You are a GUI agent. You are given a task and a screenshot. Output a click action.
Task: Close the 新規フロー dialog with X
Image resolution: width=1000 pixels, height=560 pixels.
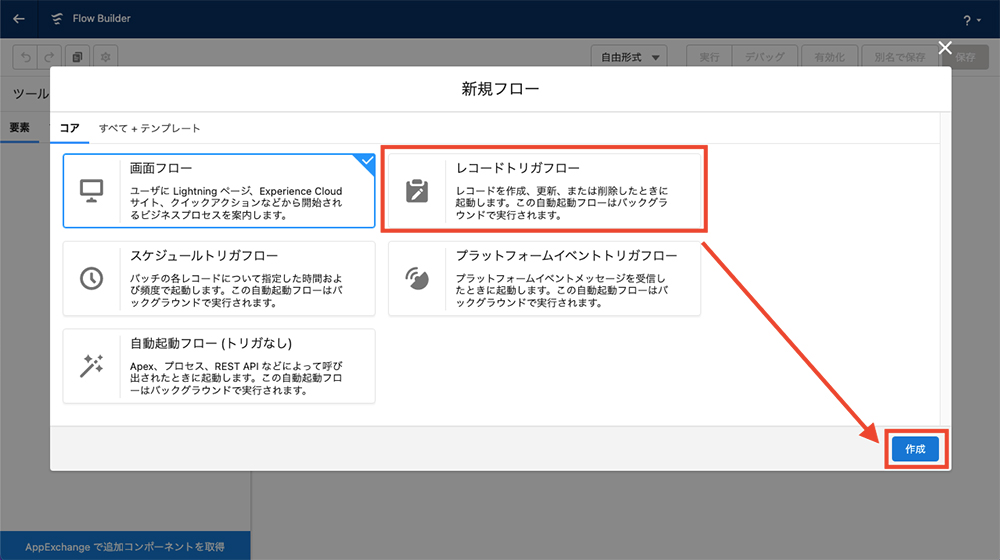[945, 48]
